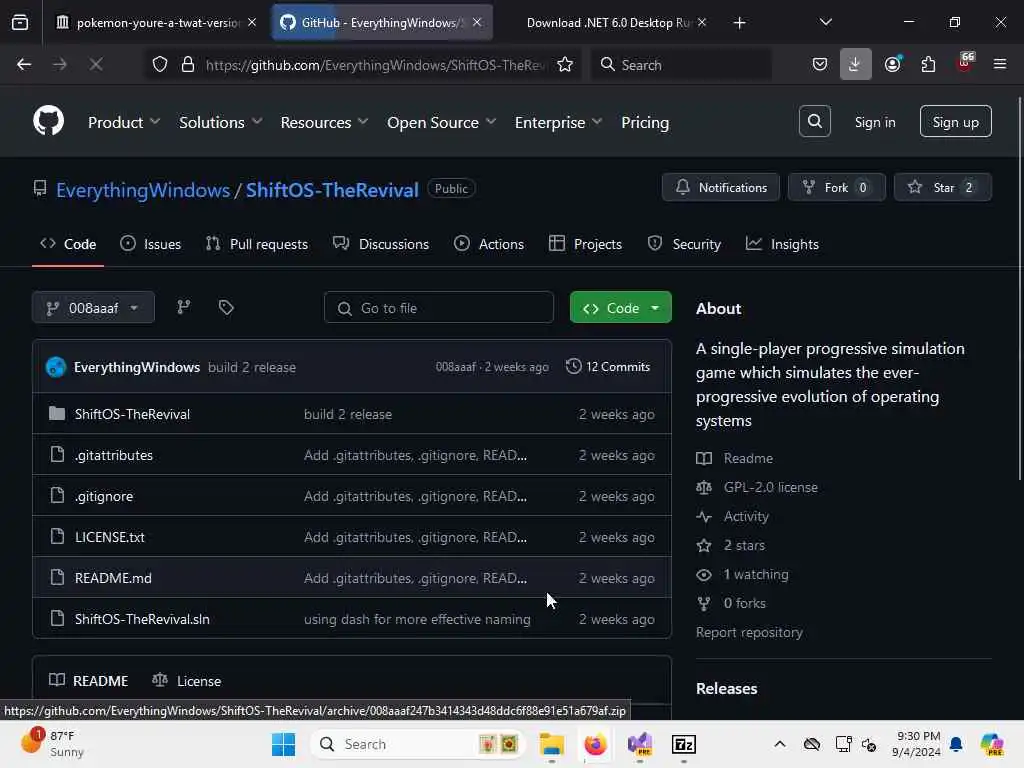Click the Firefox search box
This screenshot has width=1024, height=768.
tap(681, 64)
